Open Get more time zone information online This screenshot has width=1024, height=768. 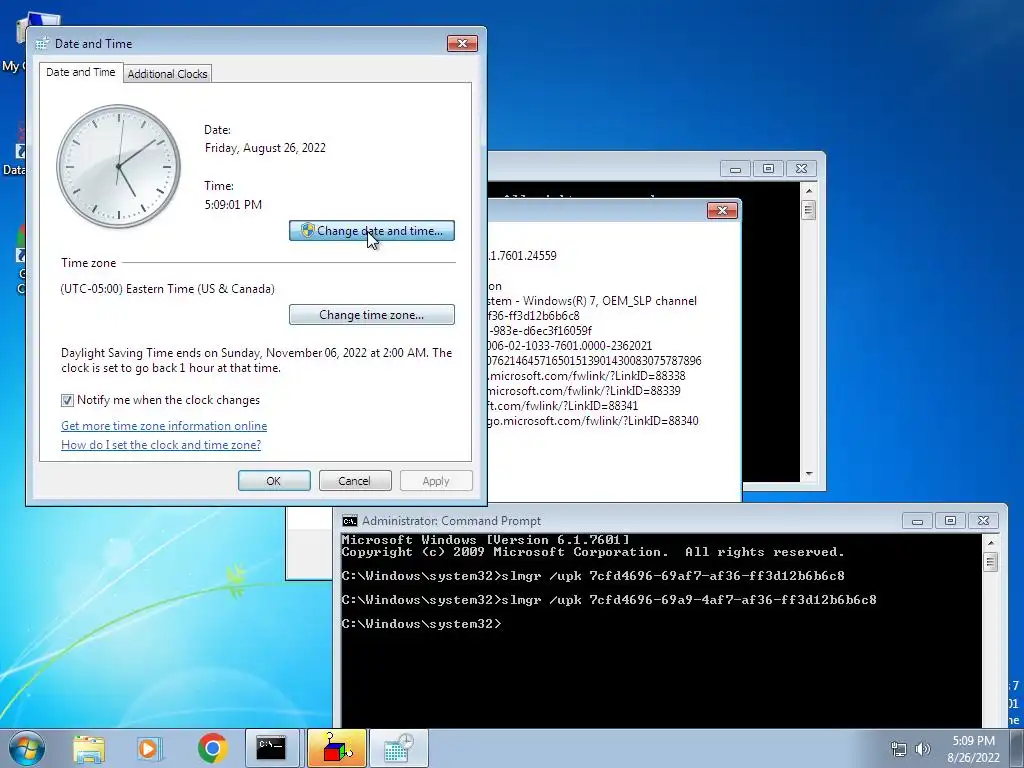[164, 426]
